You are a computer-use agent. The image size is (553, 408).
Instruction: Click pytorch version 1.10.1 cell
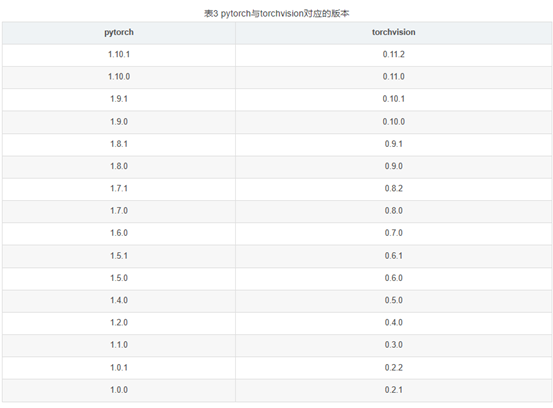[119, 55]
